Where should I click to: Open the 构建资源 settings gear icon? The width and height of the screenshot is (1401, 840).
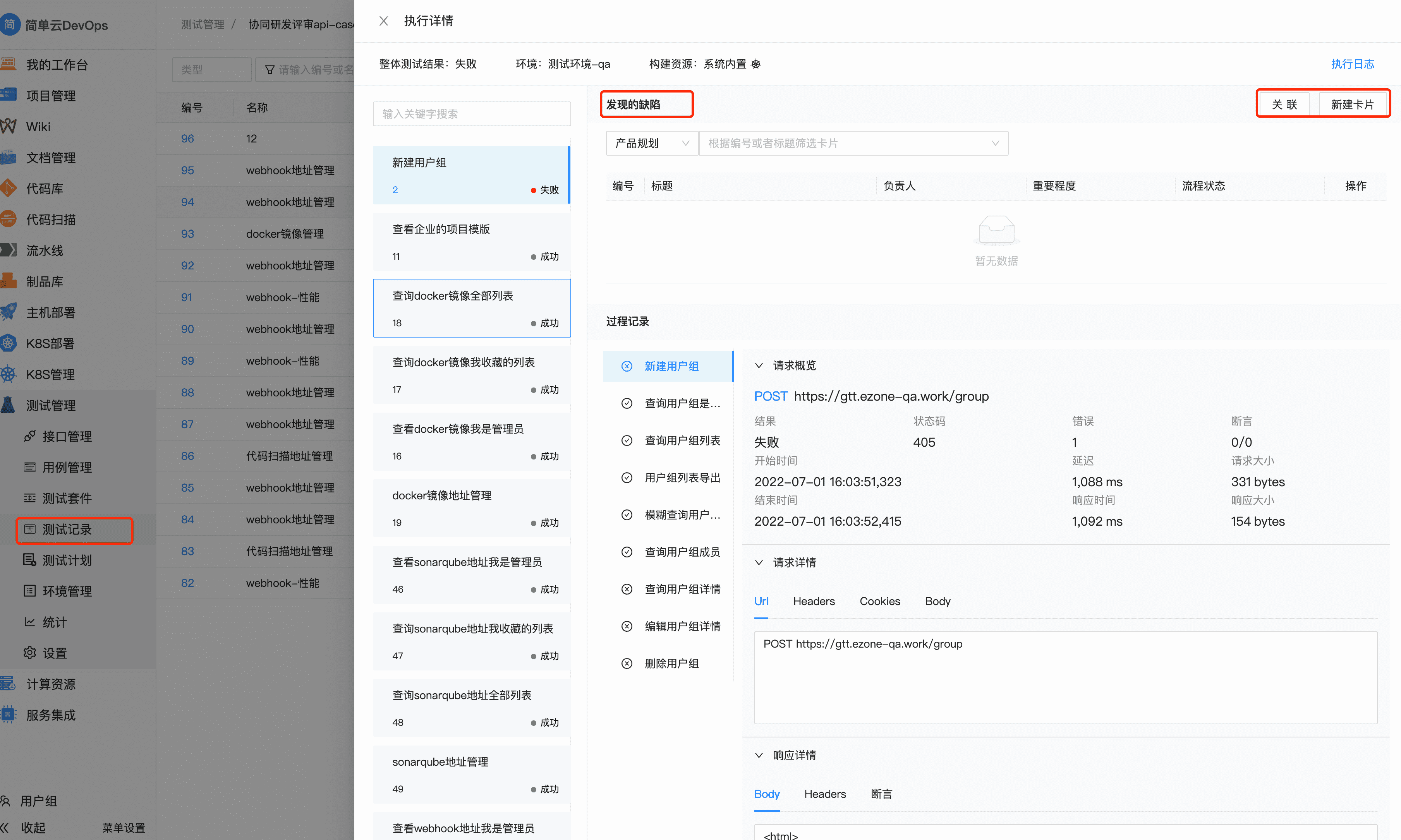coord(757,64)
